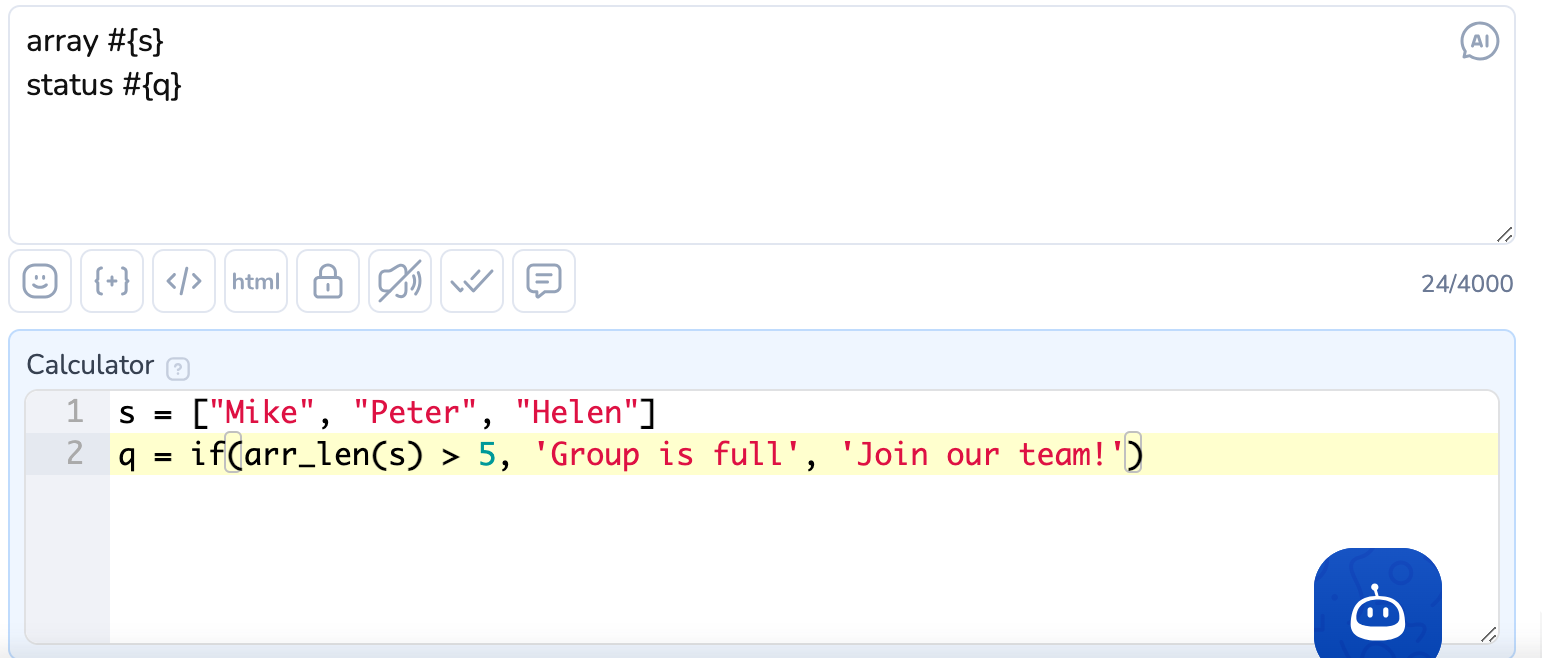This screenshot has height=658, width=1542.
Task: Open the AI assistant icon in message box
Action: coord(1479,41)
